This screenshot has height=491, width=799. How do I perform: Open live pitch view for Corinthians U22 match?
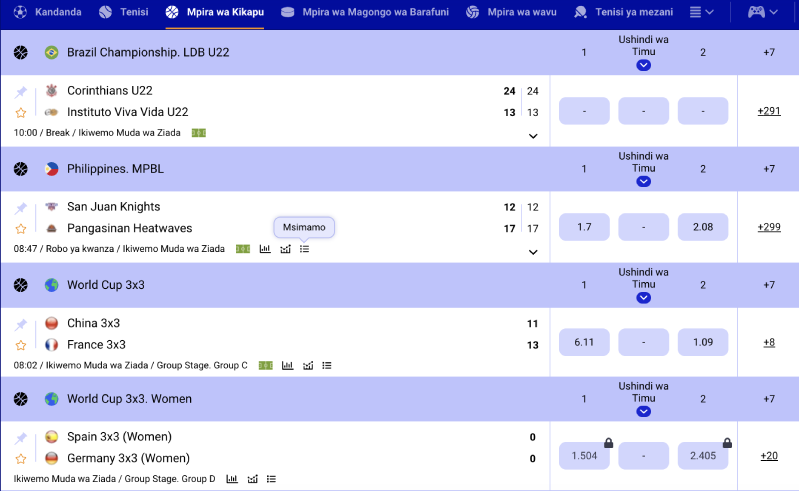point(199,133)
